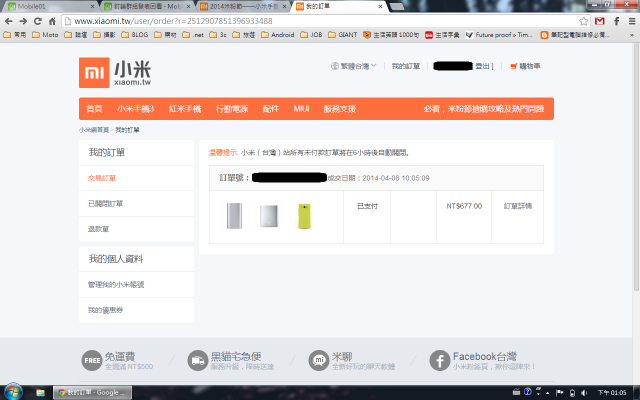This screenshot has width=640, height=400.
Task: Click the page vertical scrollbar
Action: (636, 167)
